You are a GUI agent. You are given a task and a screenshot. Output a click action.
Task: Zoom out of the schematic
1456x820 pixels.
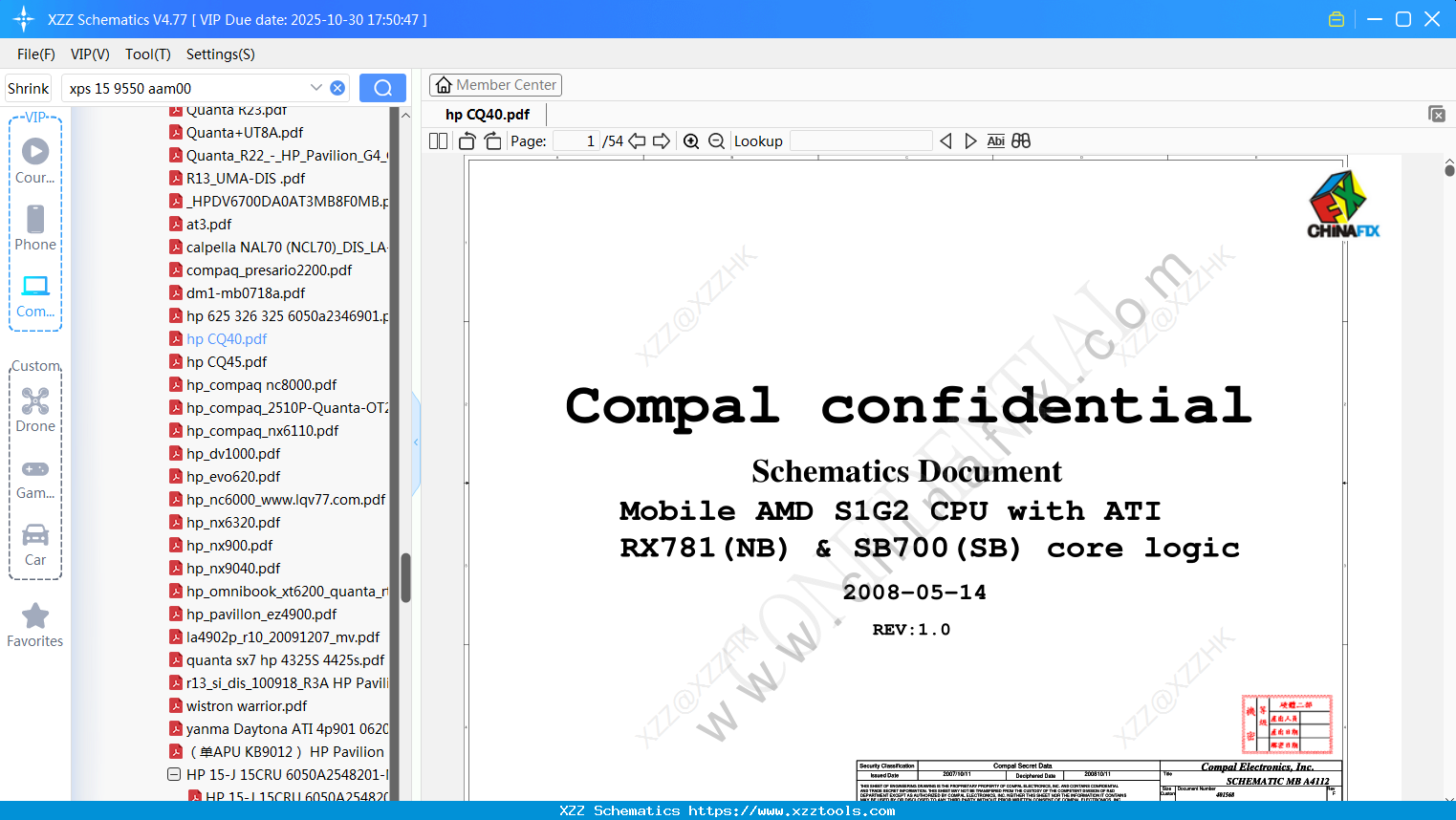(x=716, y=141)
